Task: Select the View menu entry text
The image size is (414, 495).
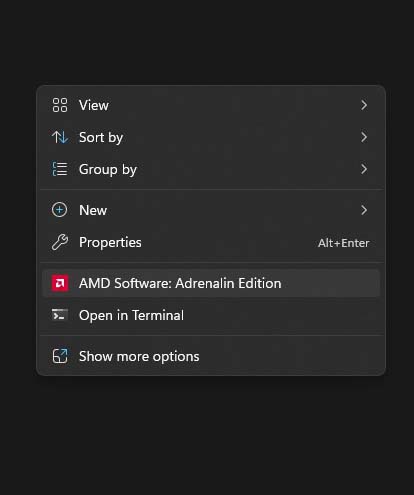Action: (x=94, y=105)
